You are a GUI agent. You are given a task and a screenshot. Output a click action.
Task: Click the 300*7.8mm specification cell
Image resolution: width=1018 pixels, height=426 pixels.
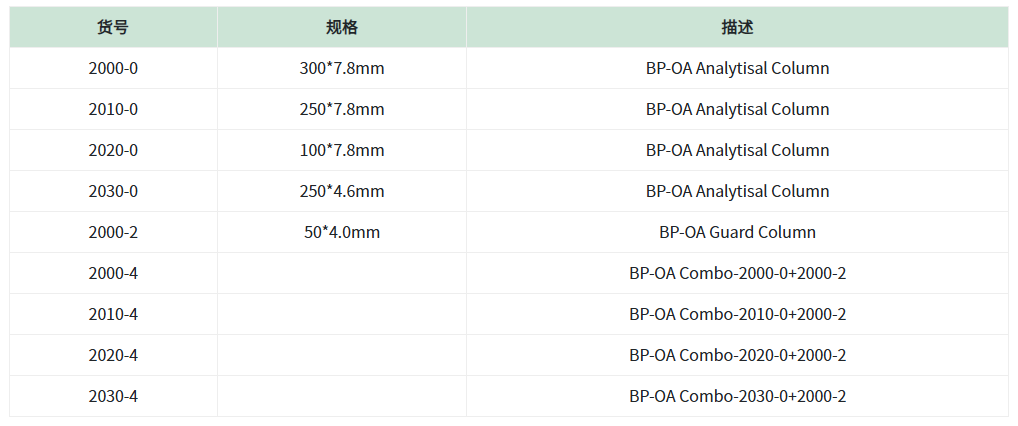coord(341,68)
